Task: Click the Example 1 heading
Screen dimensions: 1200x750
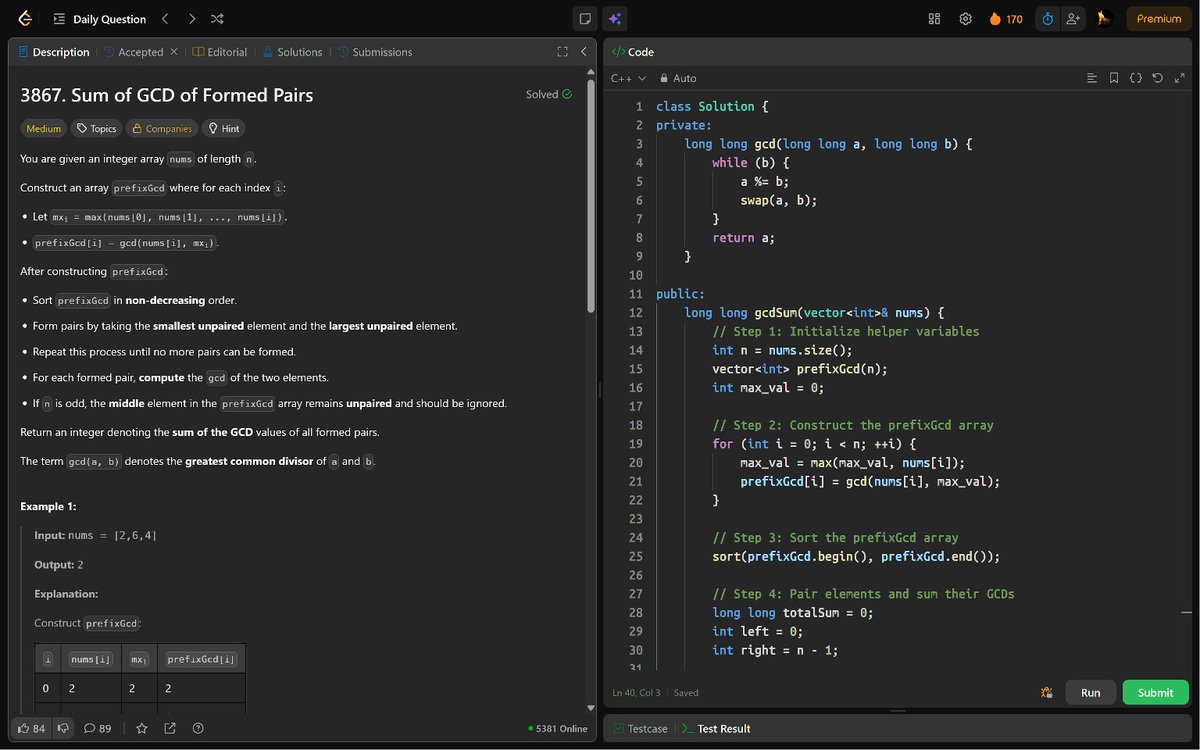Action: (48, 507)
